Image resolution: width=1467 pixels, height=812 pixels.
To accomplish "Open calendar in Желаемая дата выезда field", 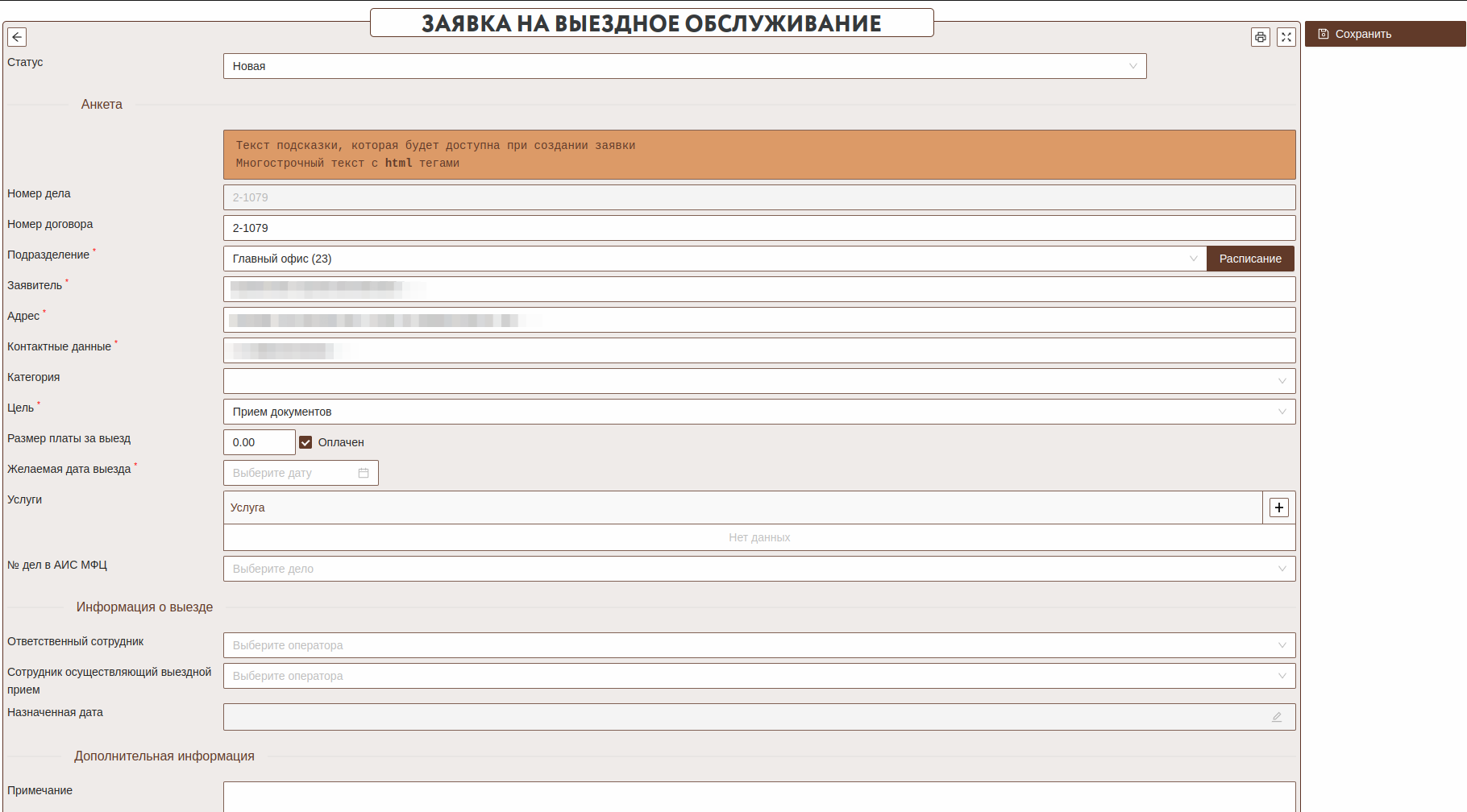I will pos(364,473).
